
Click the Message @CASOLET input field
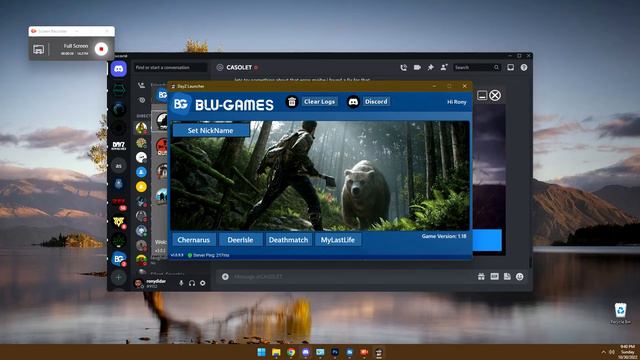click(x=351, y=277)
